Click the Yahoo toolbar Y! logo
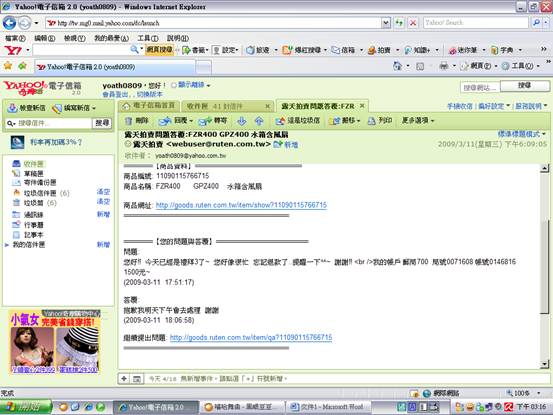Viewport: 553px width, 415px height. 13,50
